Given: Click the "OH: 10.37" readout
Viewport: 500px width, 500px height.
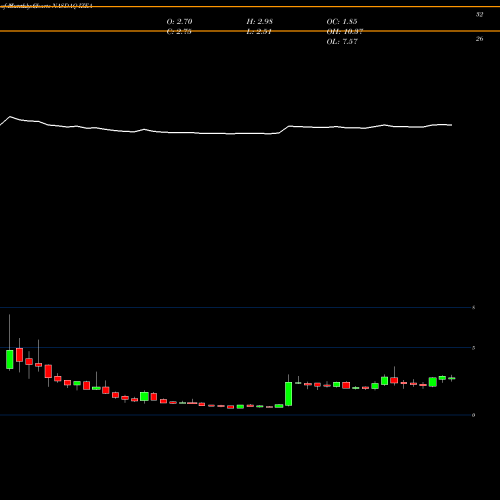Looking at the screenshot, I should (x=344, y=32).
